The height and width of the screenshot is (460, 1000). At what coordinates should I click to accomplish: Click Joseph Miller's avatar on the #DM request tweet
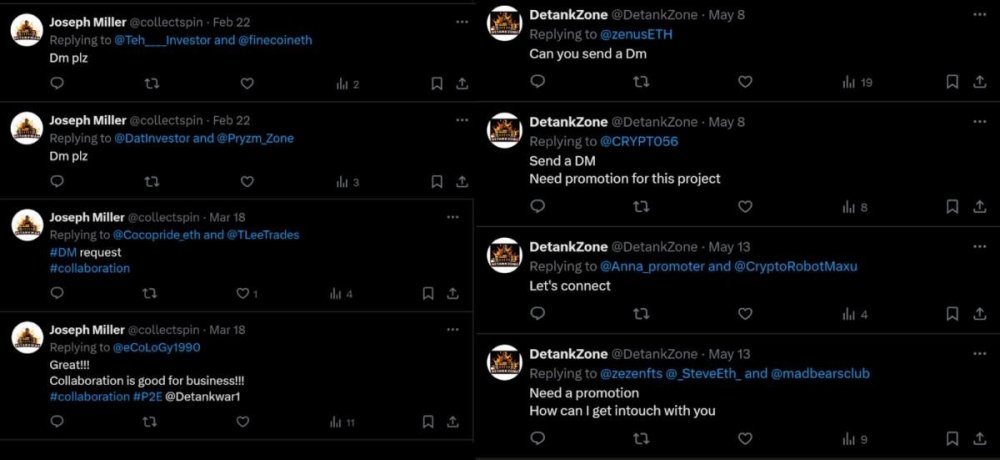[27, 225]
